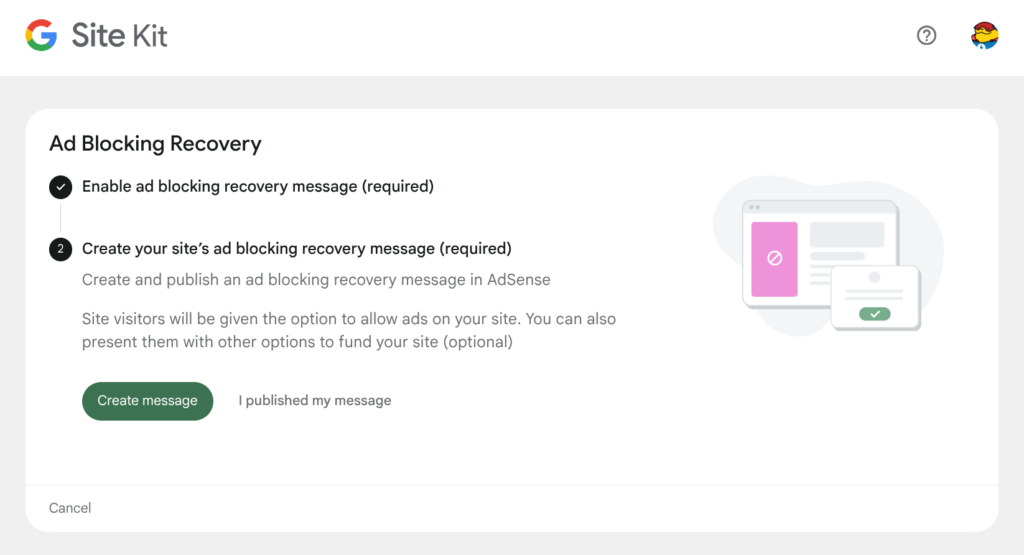Viewport: 1024px width, 555px height.
Task: Open the user account avatar
Action: (x=984, y=35)
